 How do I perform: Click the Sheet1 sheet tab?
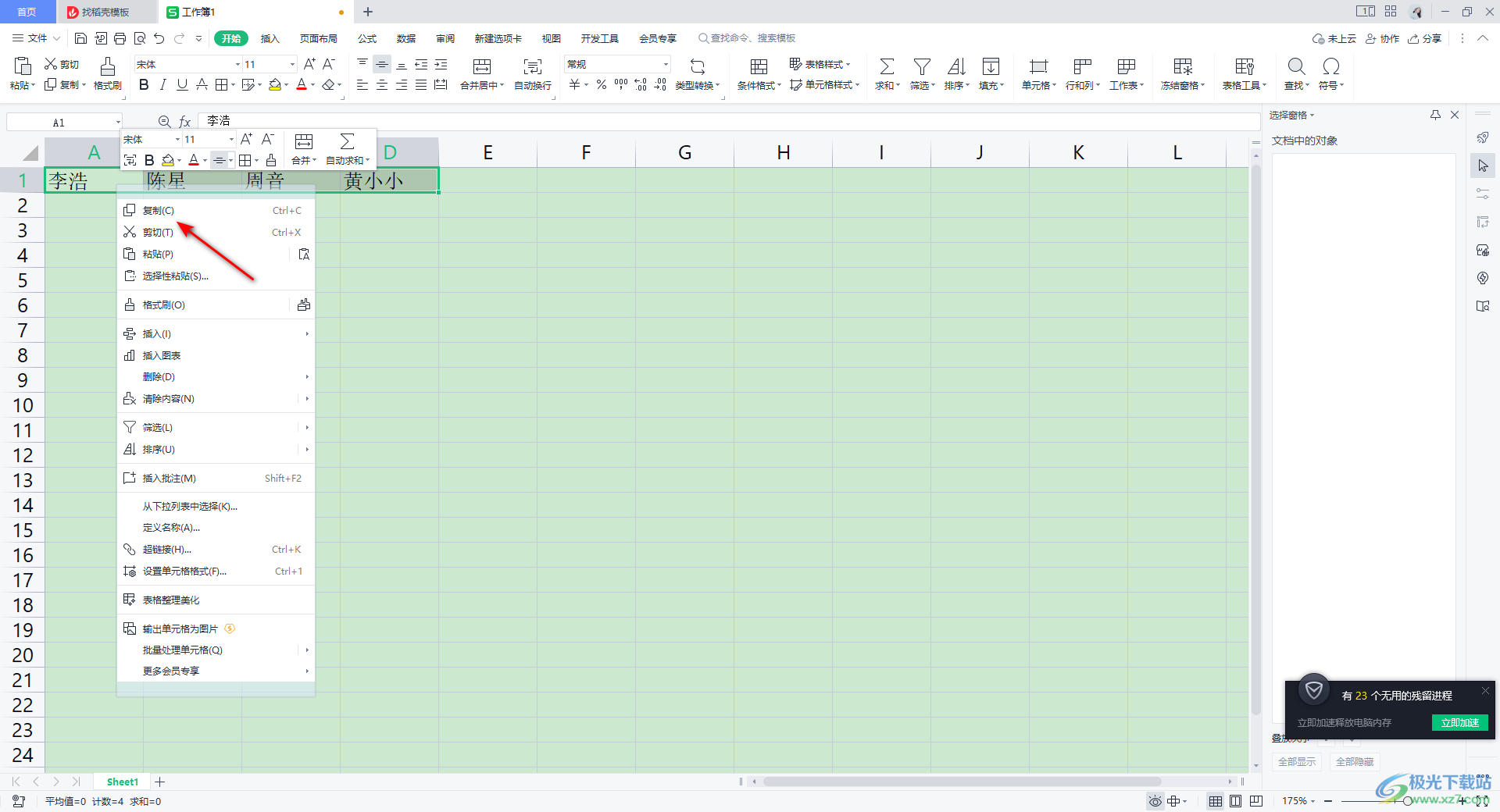click(123, 782)
